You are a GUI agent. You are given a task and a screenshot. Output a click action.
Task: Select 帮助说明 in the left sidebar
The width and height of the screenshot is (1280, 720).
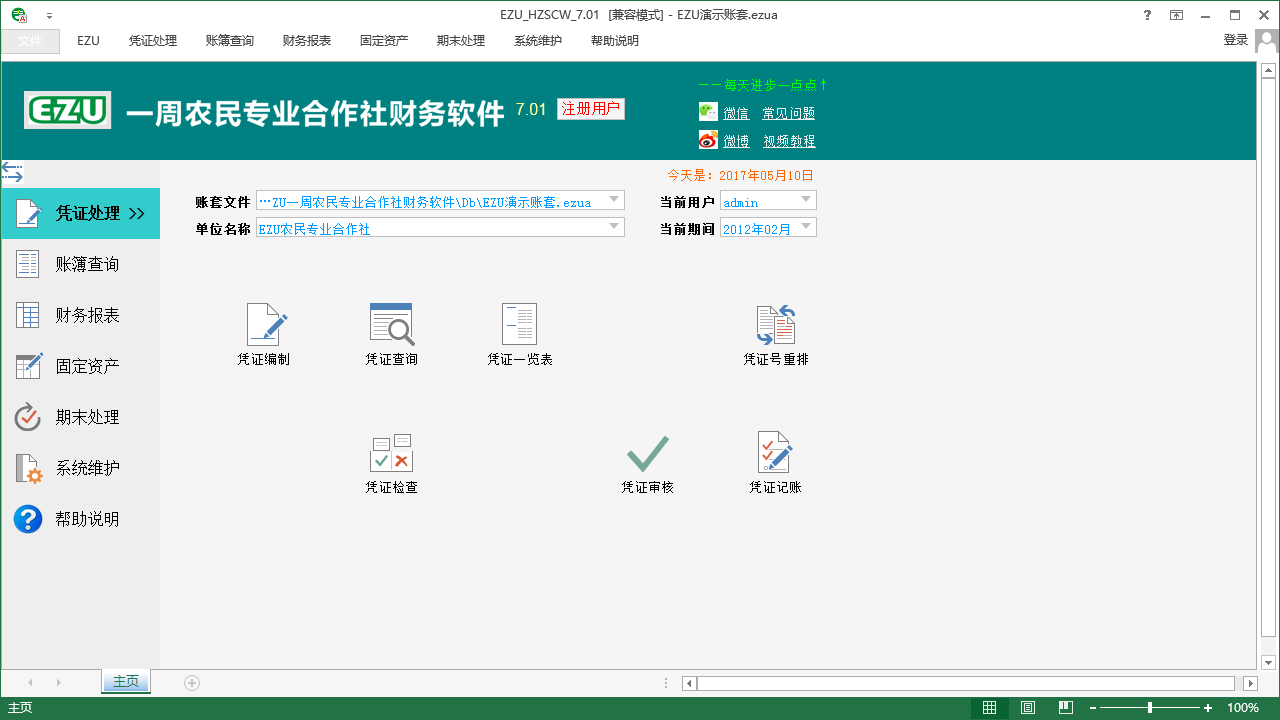click(80, 519)
